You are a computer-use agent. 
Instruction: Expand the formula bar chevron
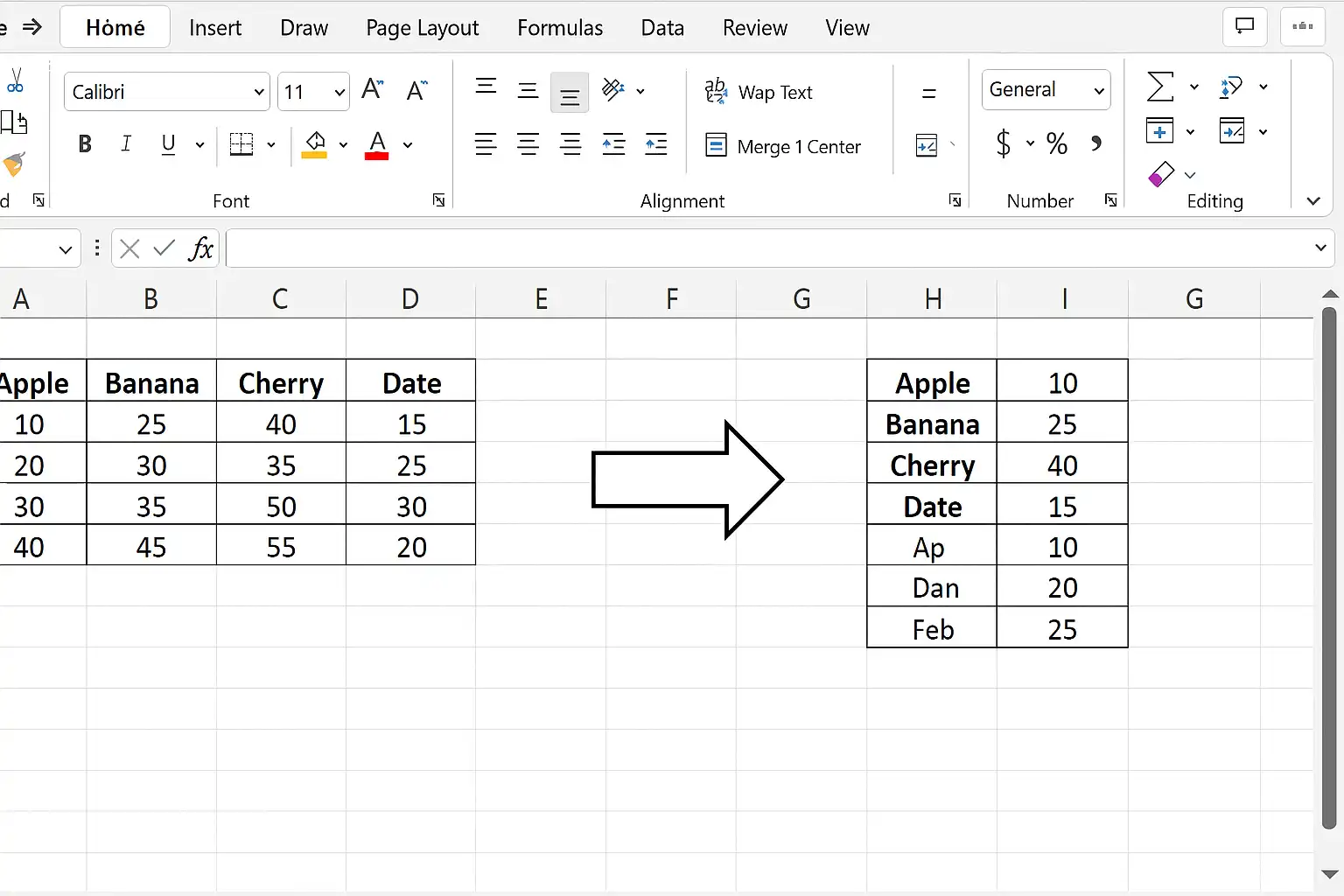click(1320, 248)
